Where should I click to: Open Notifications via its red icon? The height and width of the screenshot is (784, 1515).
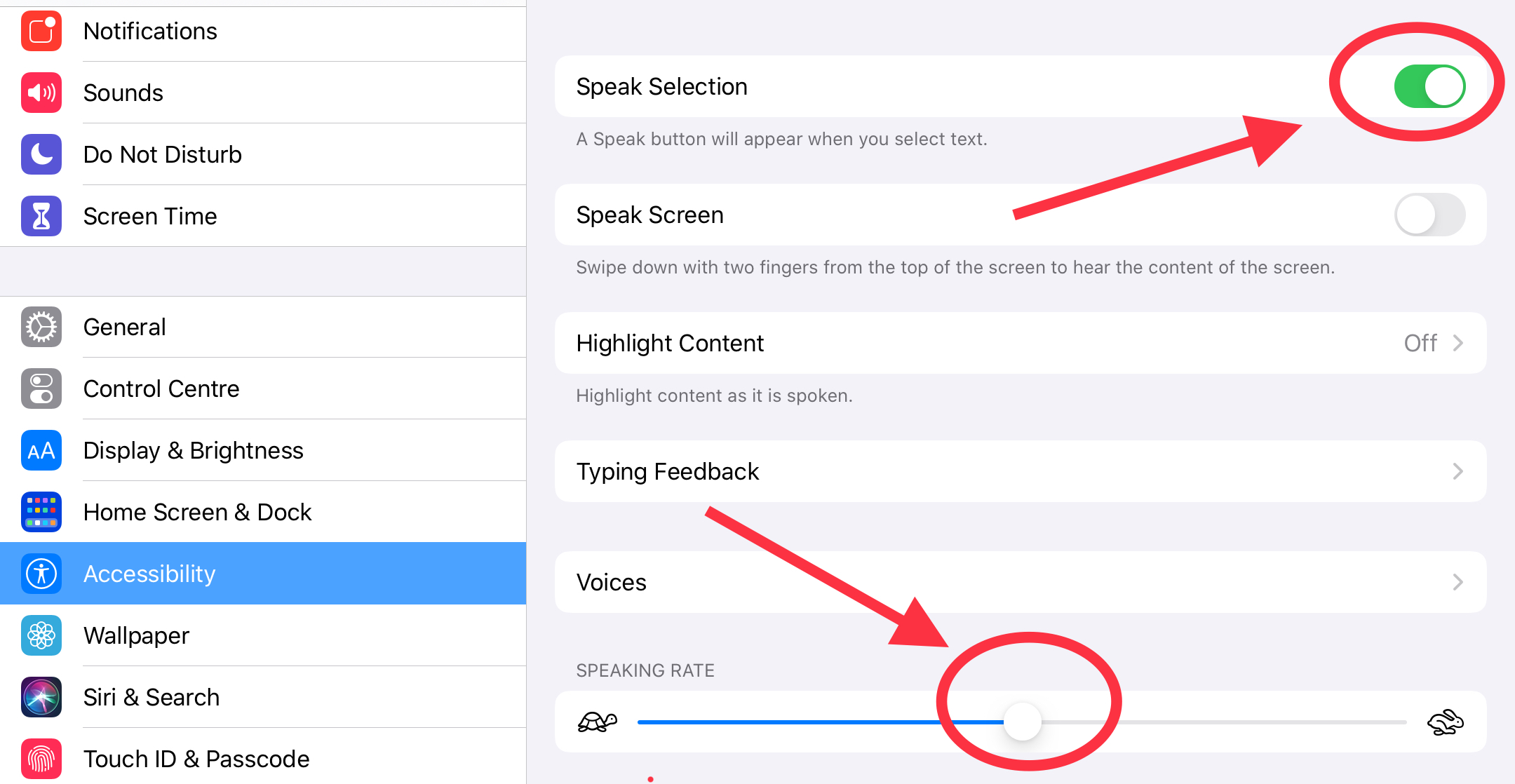(x=41, y=32)
